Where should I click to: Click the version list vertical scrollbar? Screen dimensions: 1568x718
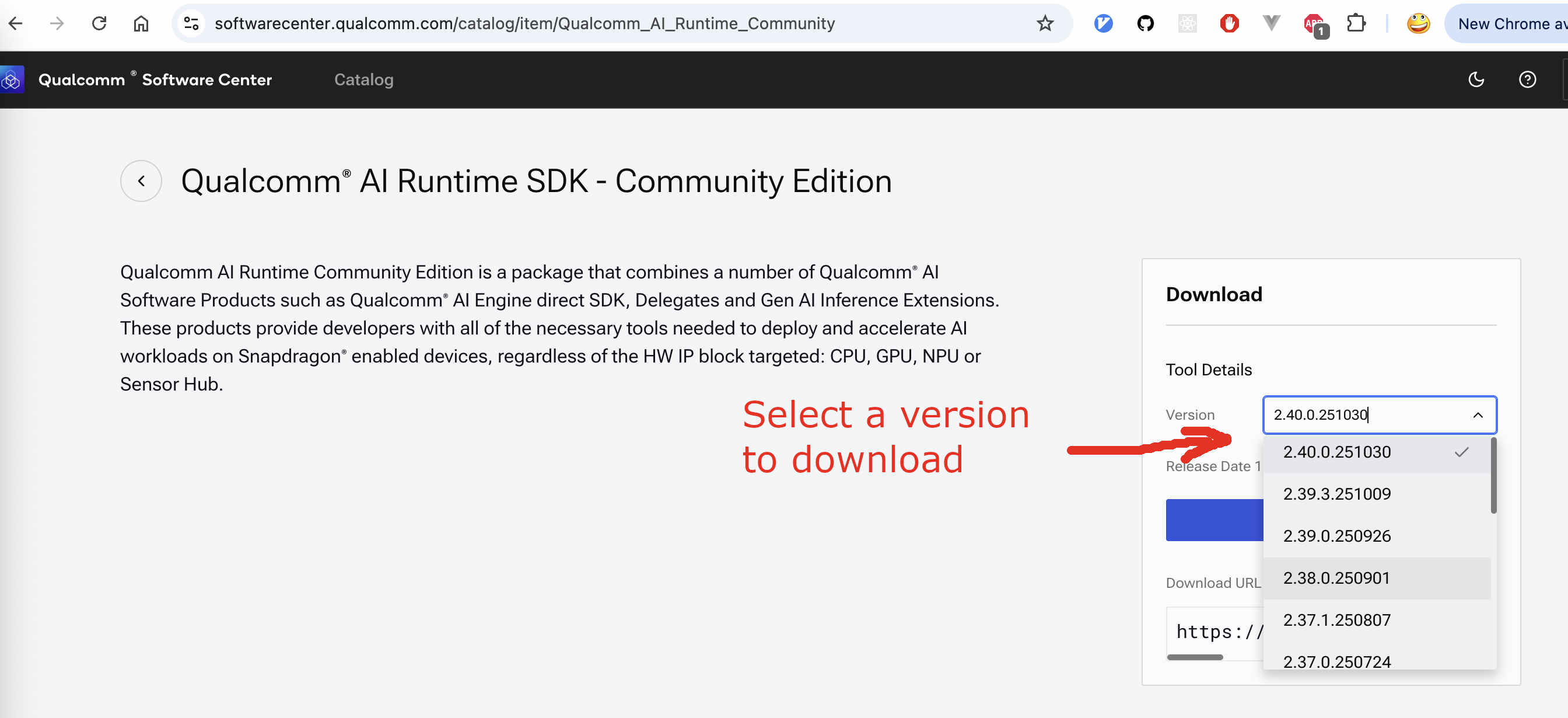(x=1493, y=475)
